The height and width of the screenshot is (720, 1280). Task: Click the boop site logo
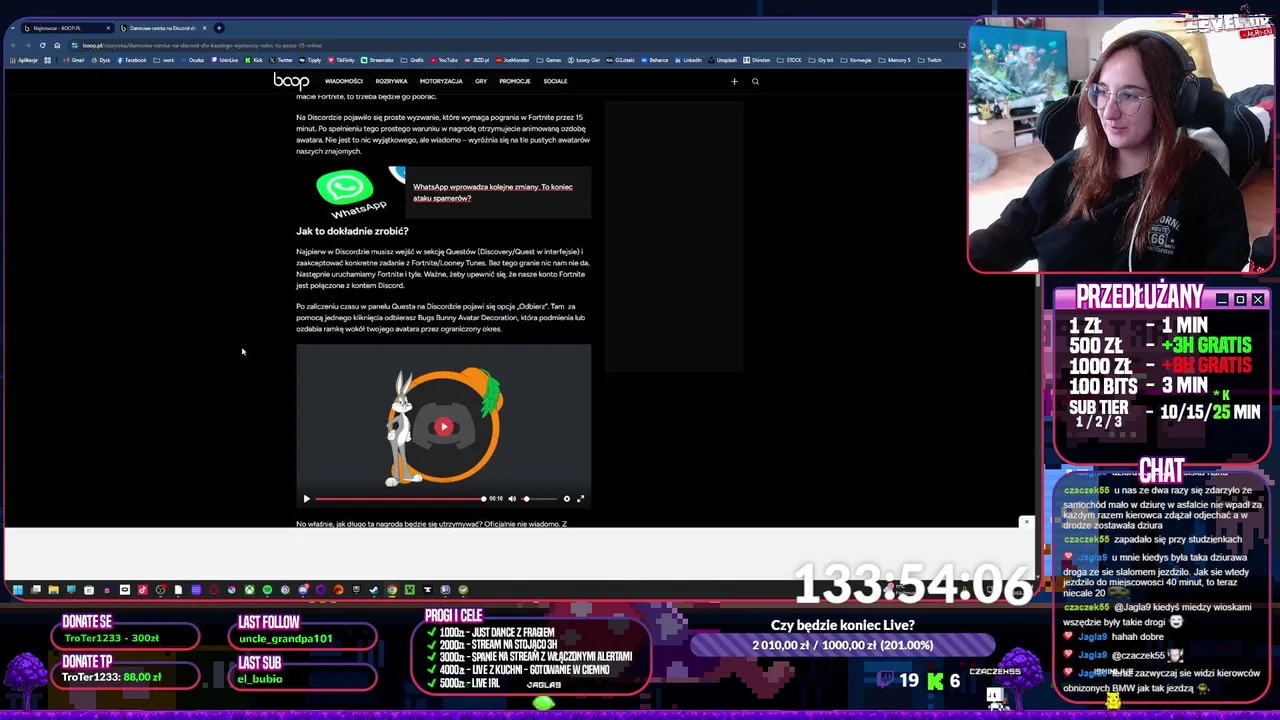[291, 81]
